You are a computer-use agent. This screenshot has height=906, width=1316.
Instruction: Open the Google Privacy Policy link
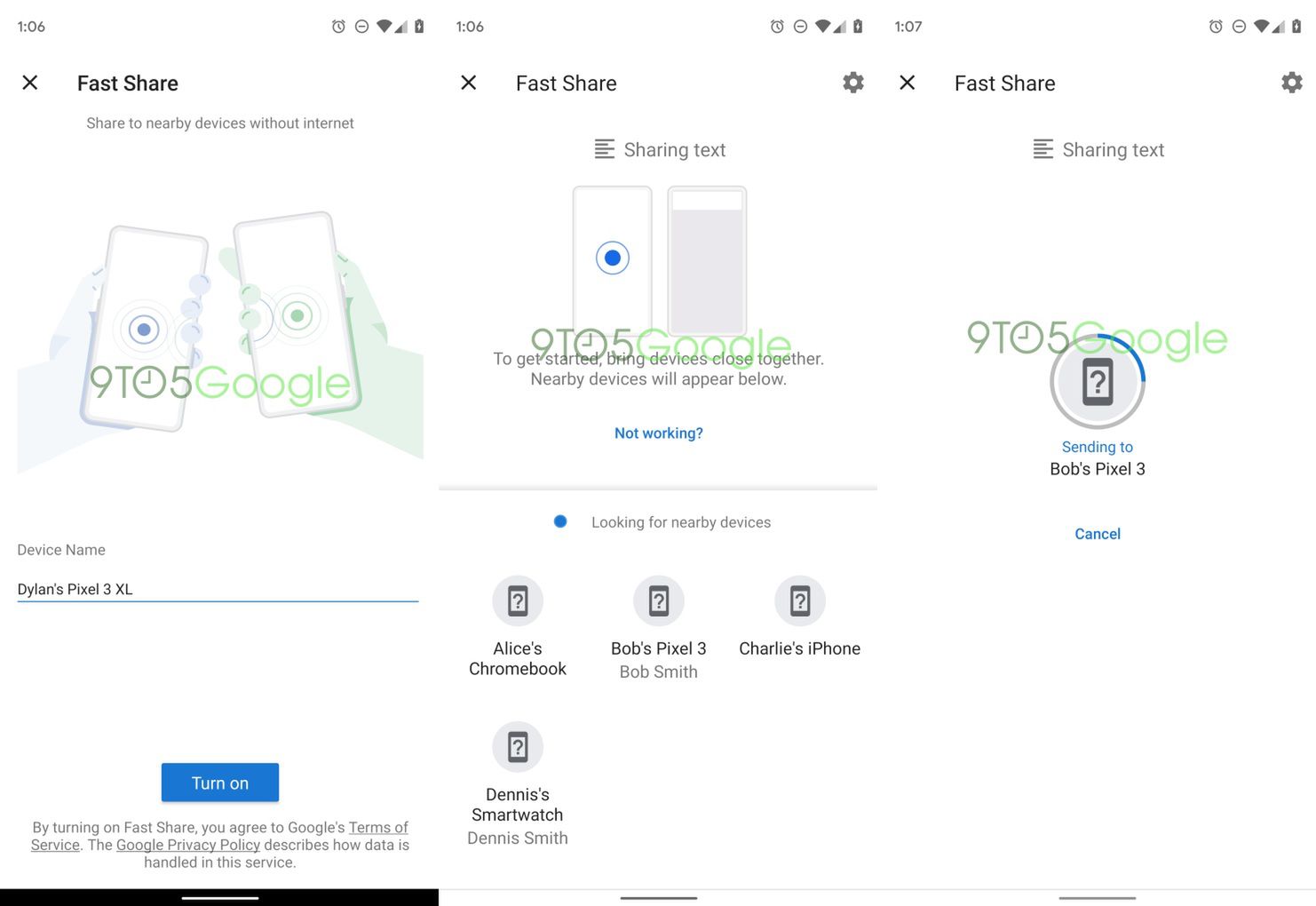tap(187, 845)
